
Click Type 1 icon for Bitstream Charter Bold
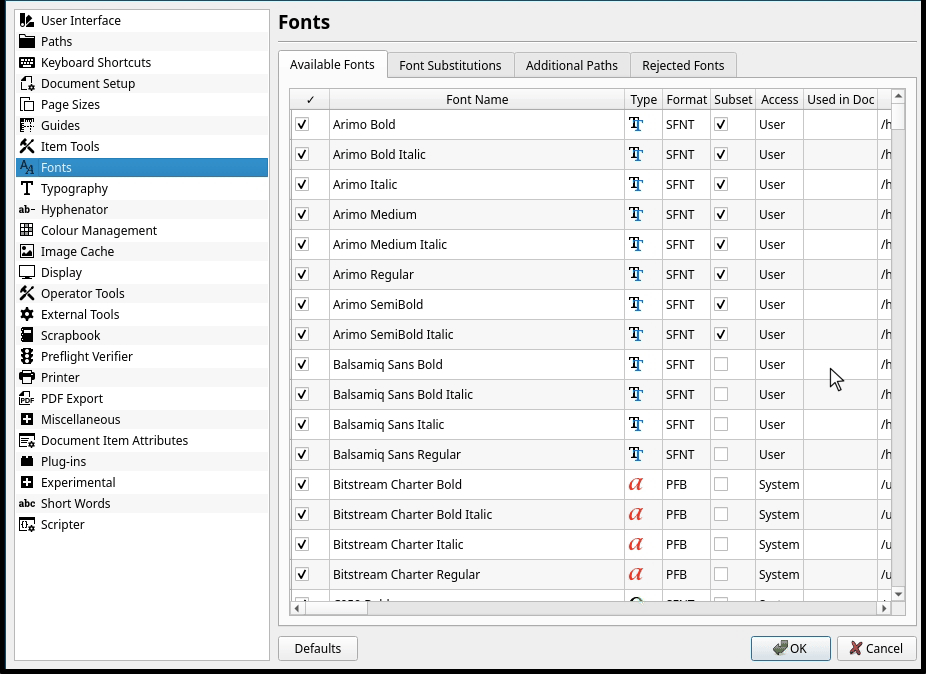[x=636, y=484]
